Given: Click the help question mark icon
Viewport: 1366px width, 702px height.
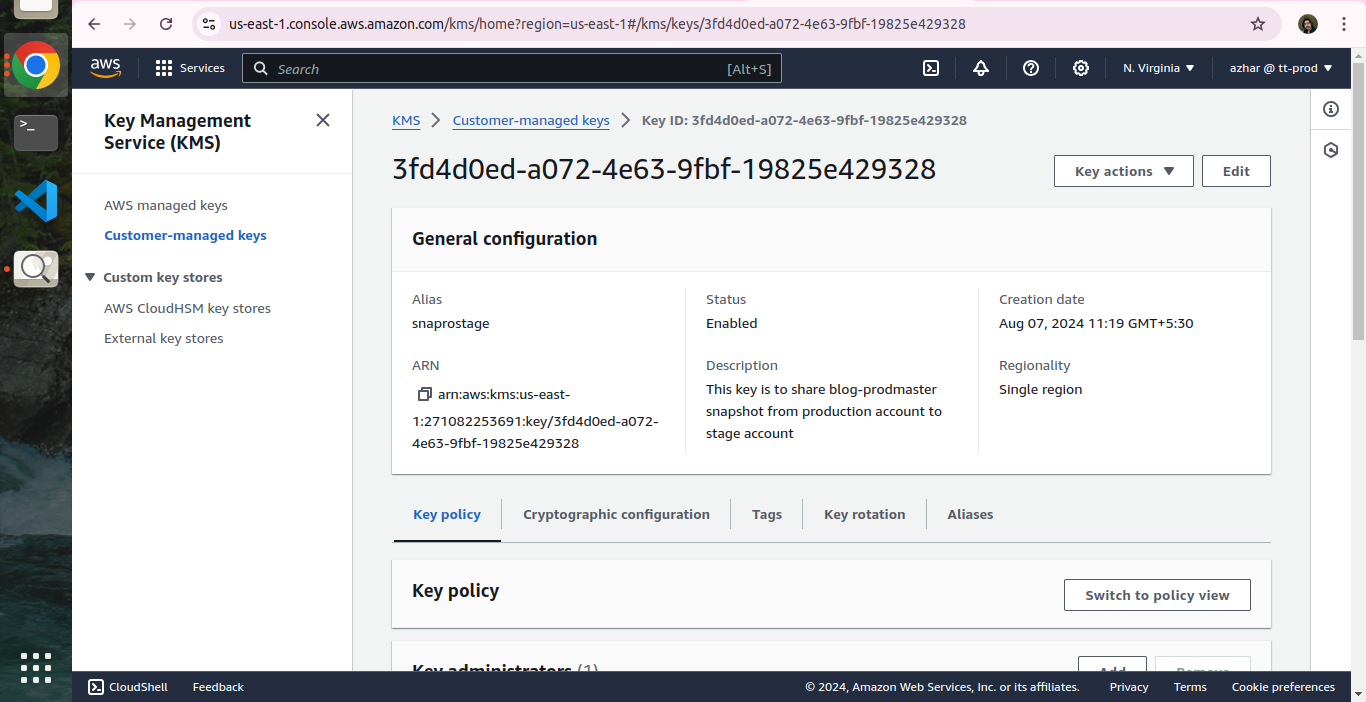Looking at the screenshot, I should coord(1031,68).
